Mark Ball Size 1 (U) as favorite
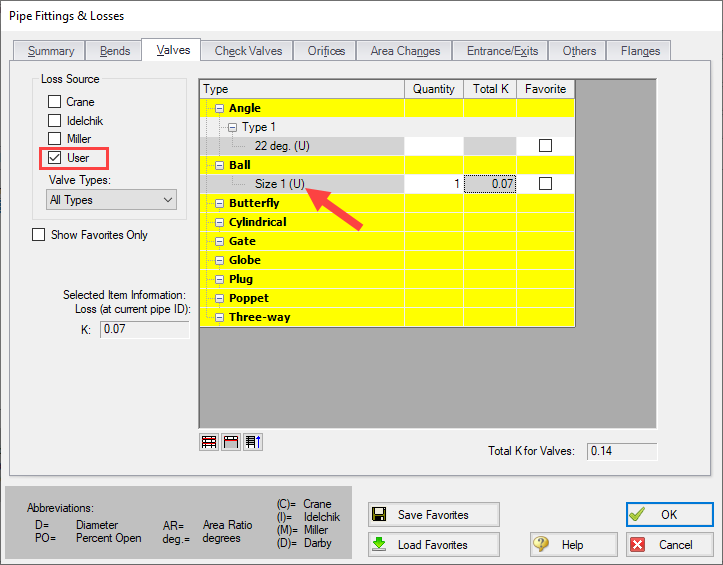 pos(545,184)
